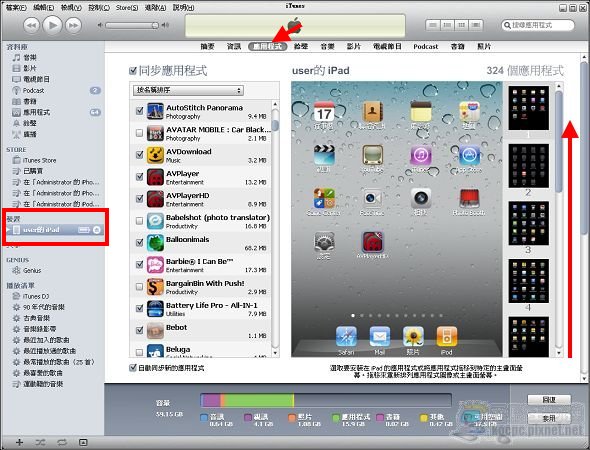Adjust the volume slider knob
The width and height of the screenshot is (590, 450).
(x=155, y=25)
